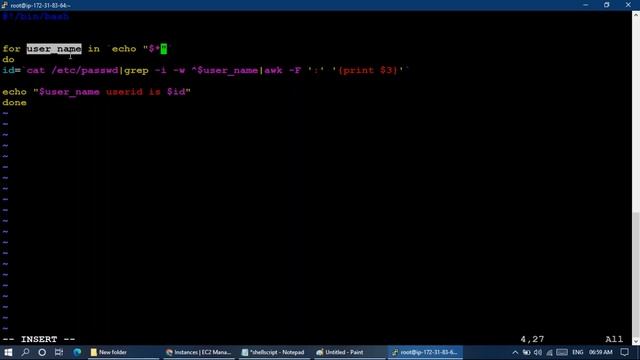Select the root PuTTY taskbar window
The image size is (640, 360).
(x=424, y=352)
